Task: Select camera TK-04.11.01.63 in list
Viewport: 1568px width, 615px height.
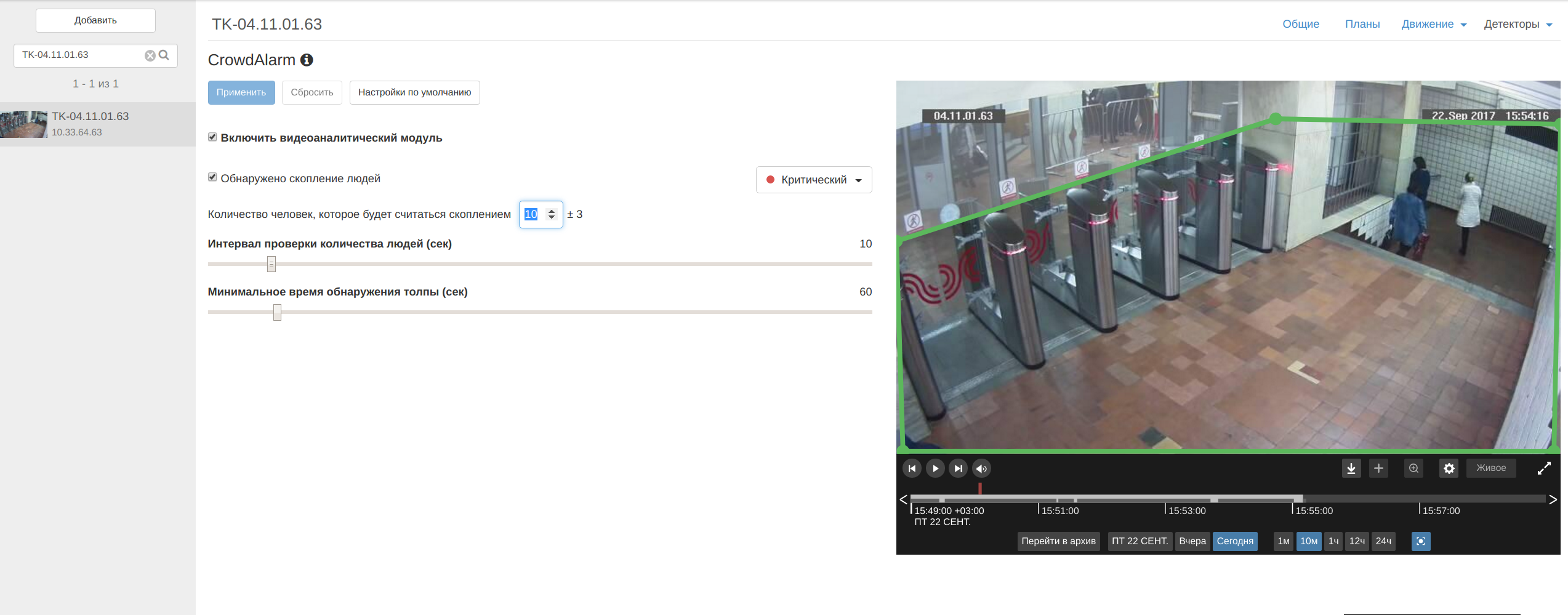Action: [98, 124]
